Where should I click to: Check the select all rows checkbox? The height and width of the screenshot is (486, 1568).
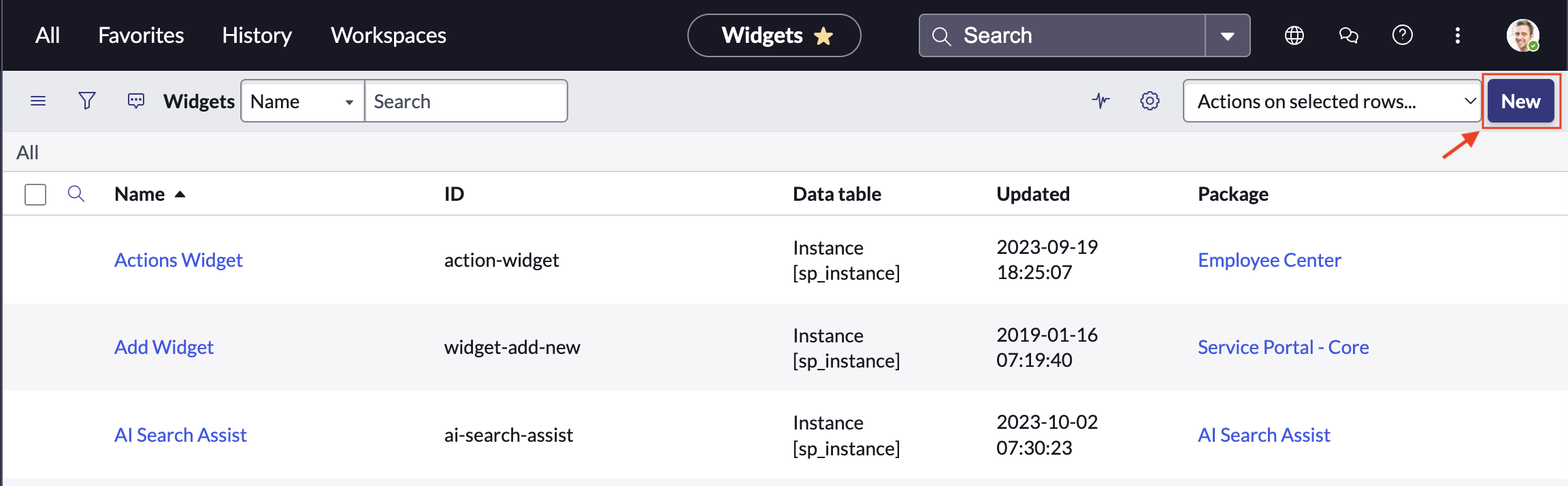(x=35, y=195)
